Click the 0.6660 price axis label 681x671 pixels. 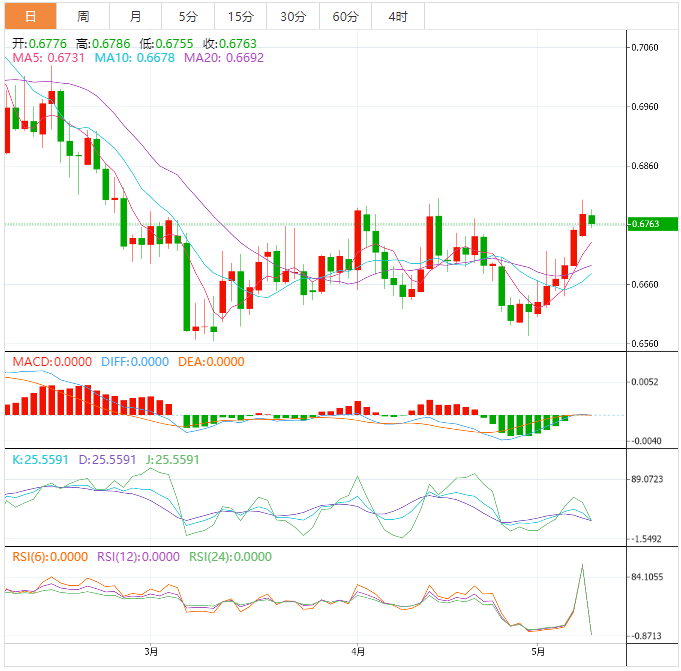pos(645,284)
